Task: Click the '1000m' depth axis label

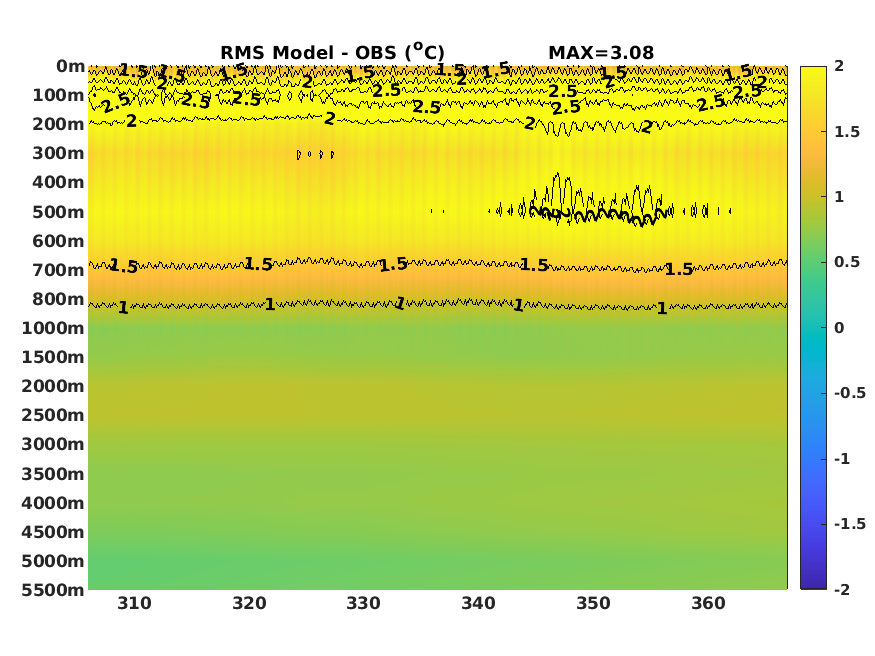Action: pyautogui.click(x=53, y=329)
